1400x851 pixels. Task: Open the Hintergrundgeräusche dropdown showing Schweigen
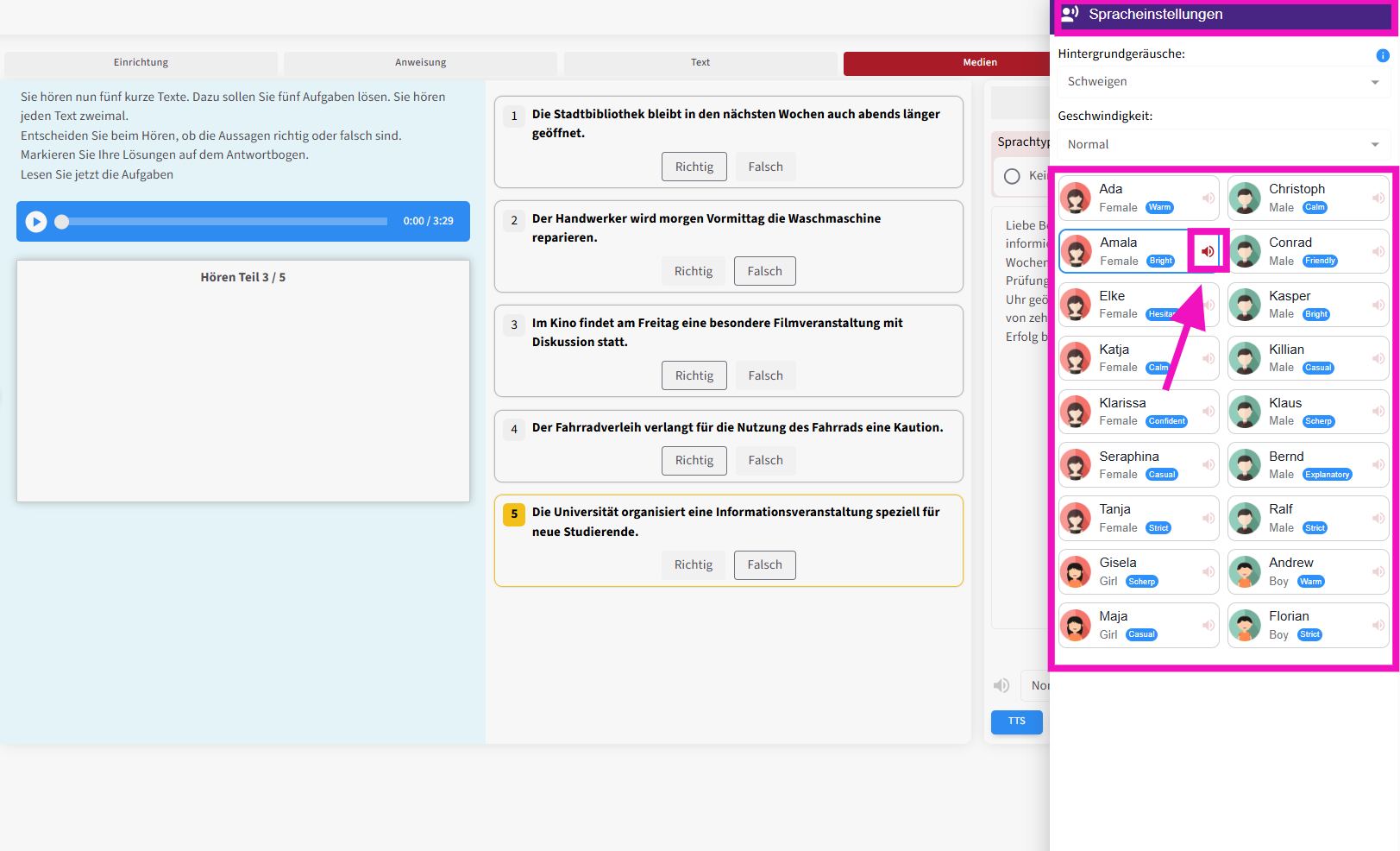(1222, 82)
